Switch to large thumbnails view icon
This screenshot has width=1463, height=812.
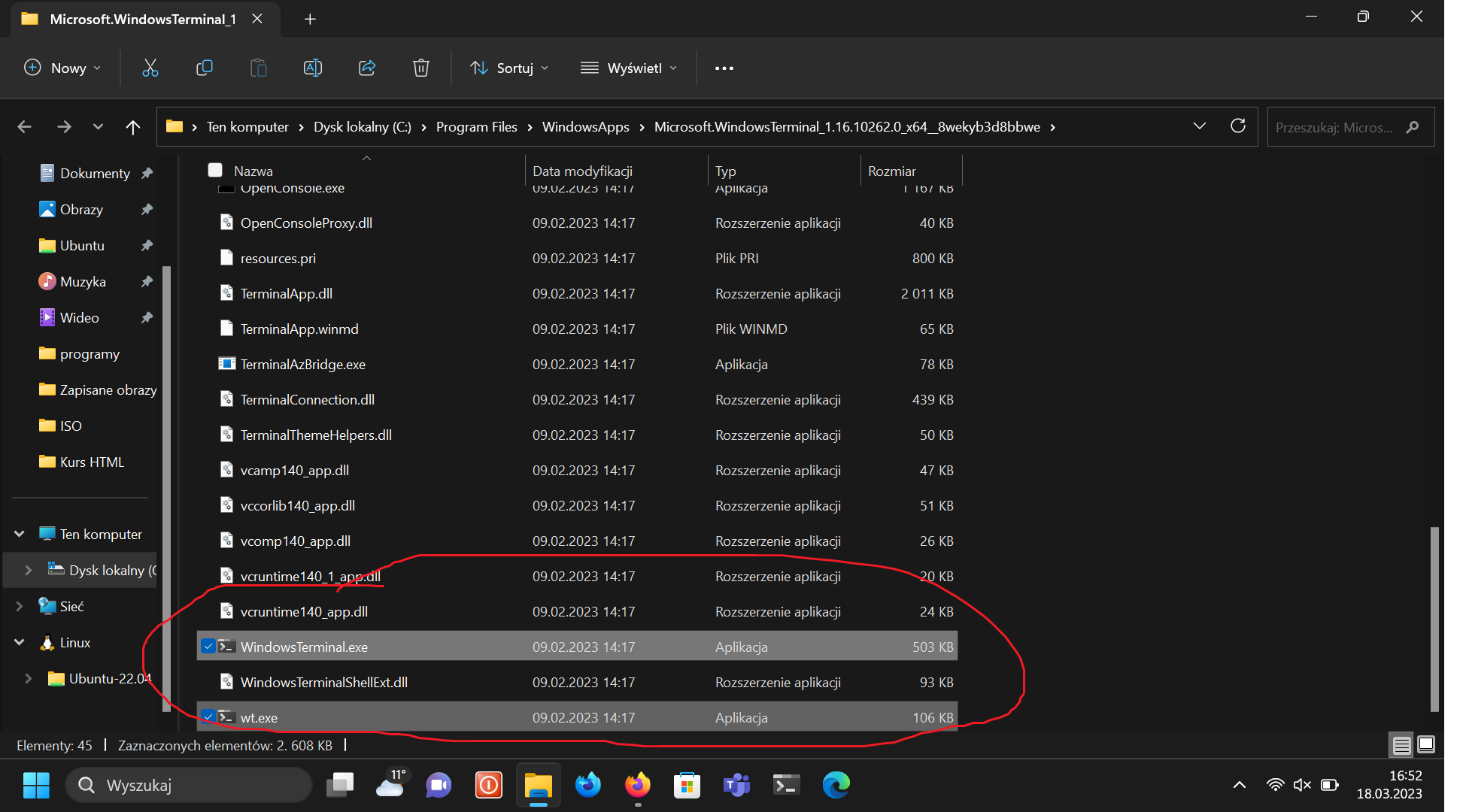point(1425,745)
